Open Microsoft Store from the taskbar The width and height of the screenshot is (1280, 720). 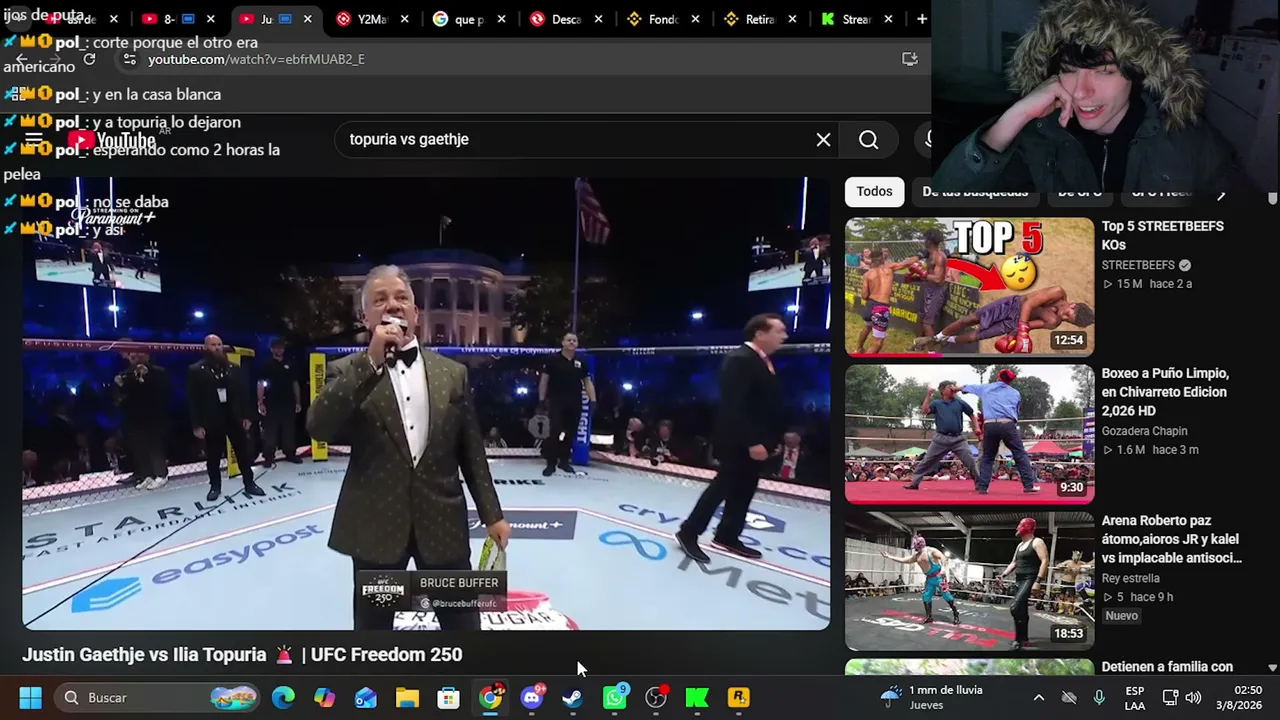pos(448,697)
